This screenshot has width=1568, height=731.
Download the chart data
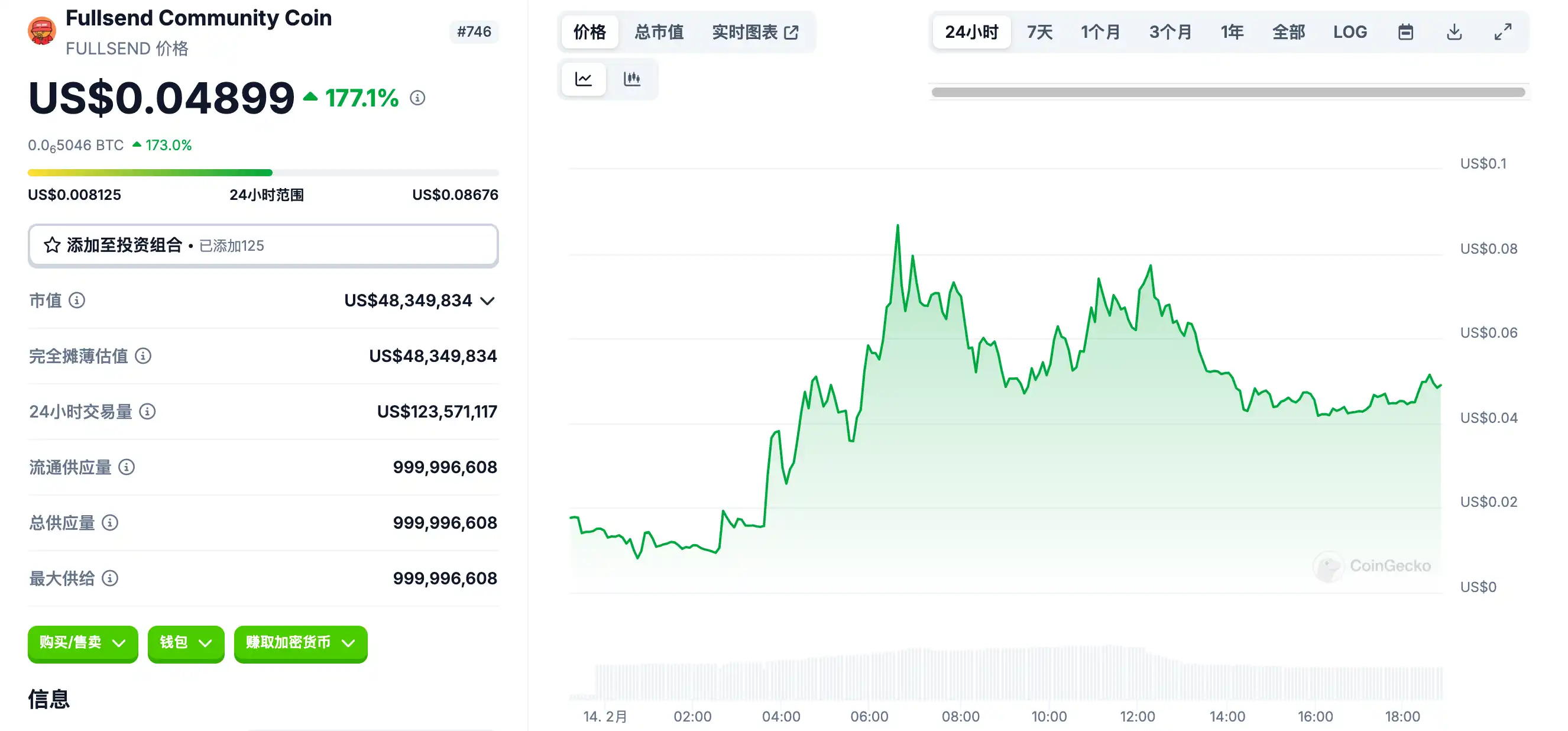1453,32
